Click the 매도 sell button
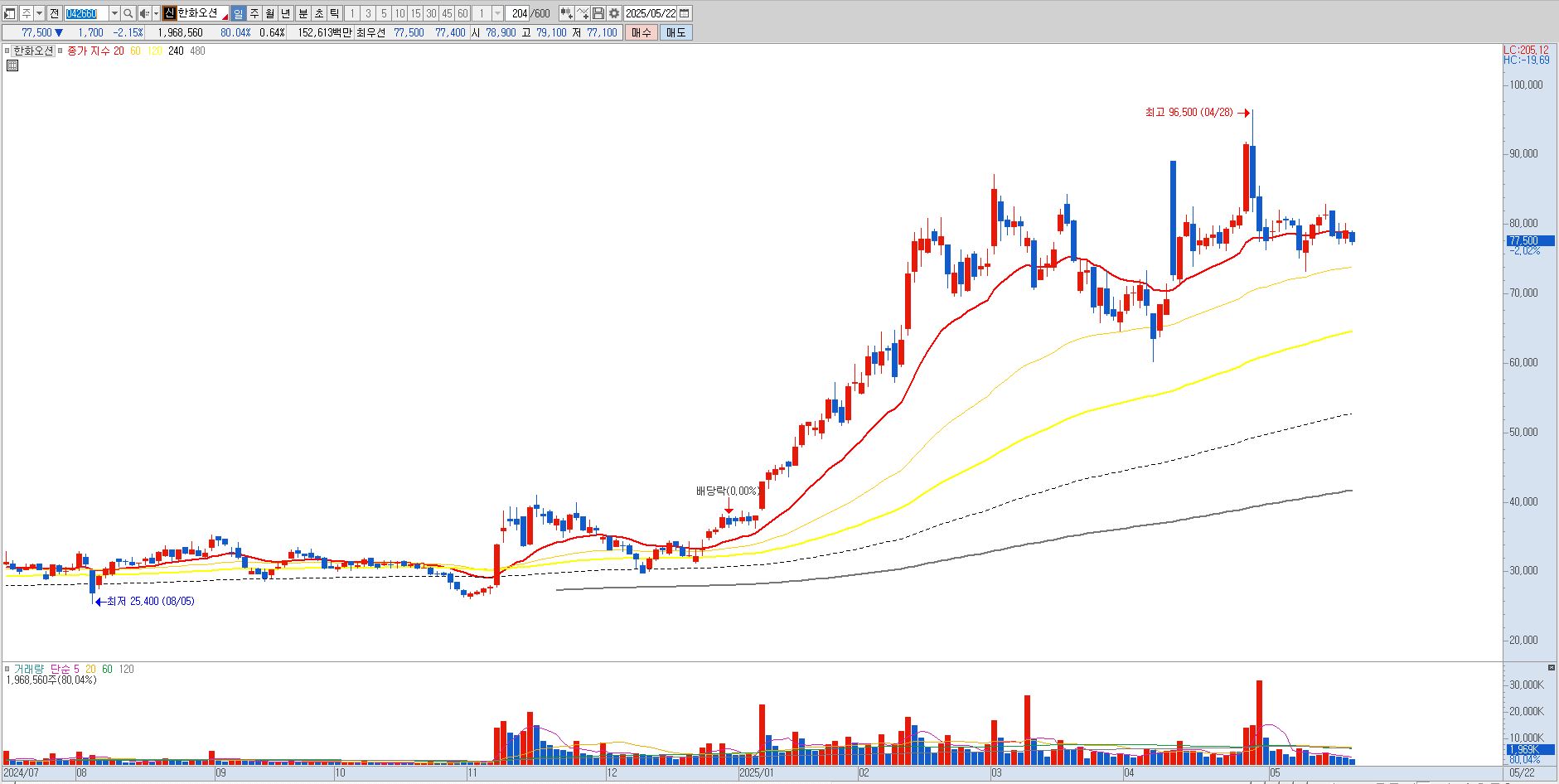1559x784 pixels. (x=675, y=32)
